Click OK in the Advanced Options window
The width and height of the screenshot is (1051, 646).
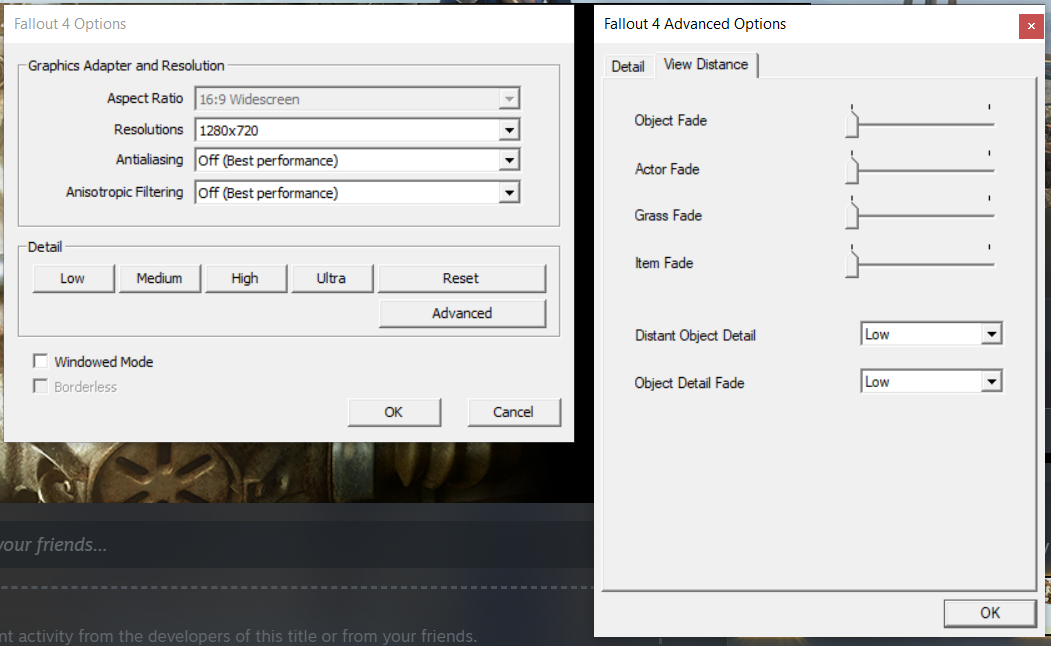point(989,612)
